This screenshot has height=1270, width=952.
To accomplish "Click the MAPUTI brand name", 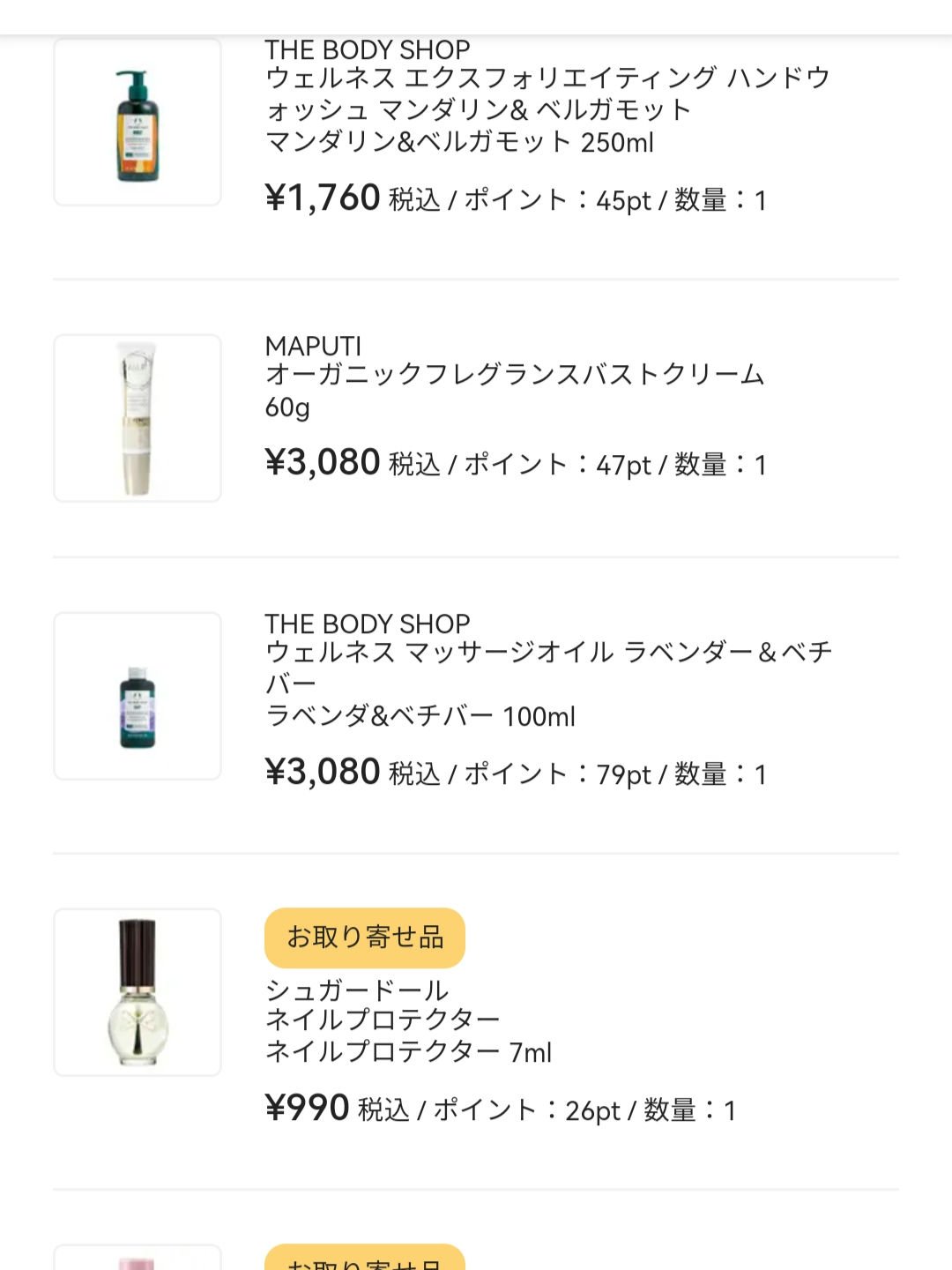I will coord(313,346).
